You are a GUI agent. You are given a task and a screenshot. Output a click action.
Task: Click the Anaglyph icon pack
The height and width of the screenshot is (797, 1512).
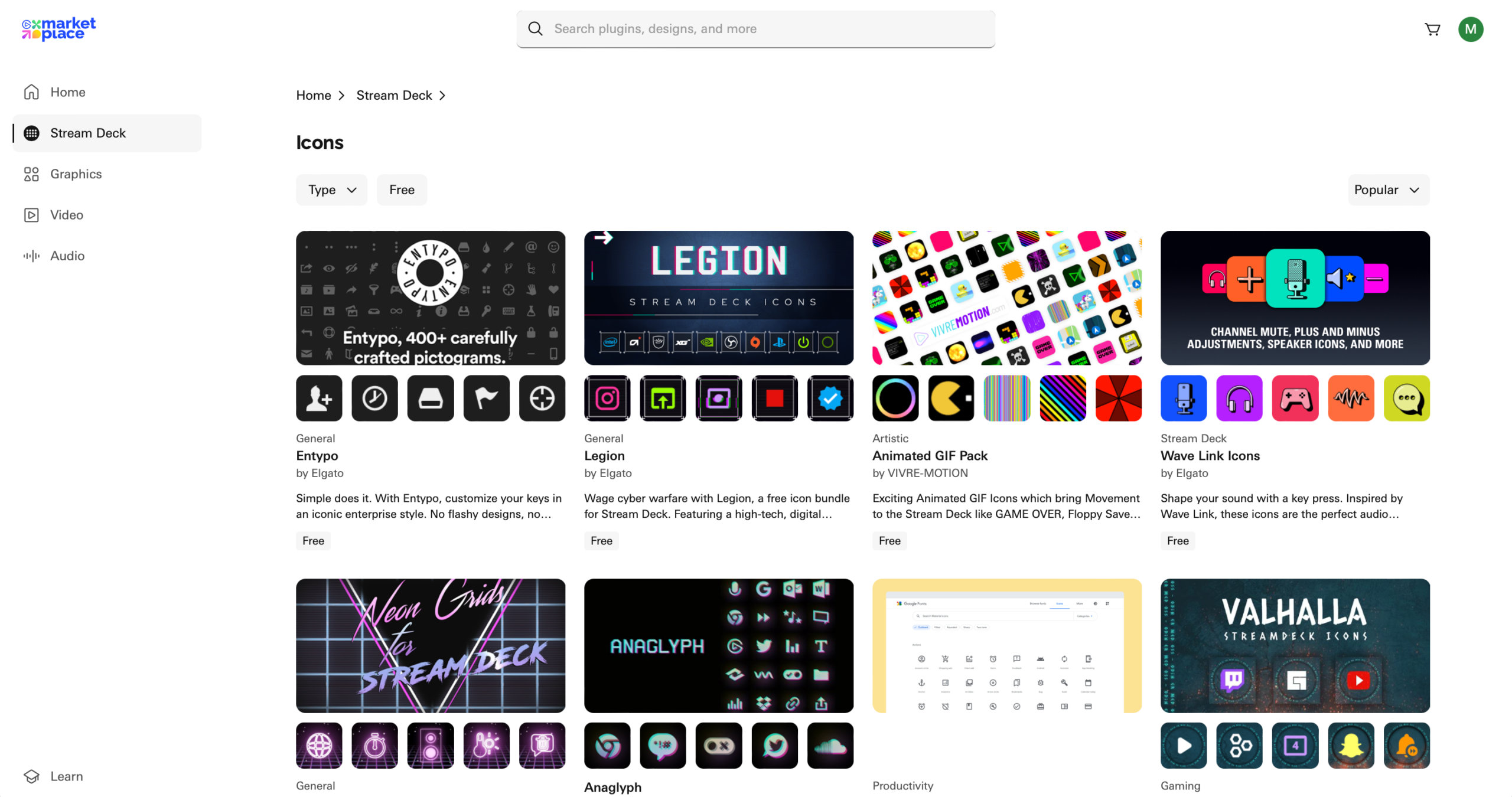coord(719,645)
